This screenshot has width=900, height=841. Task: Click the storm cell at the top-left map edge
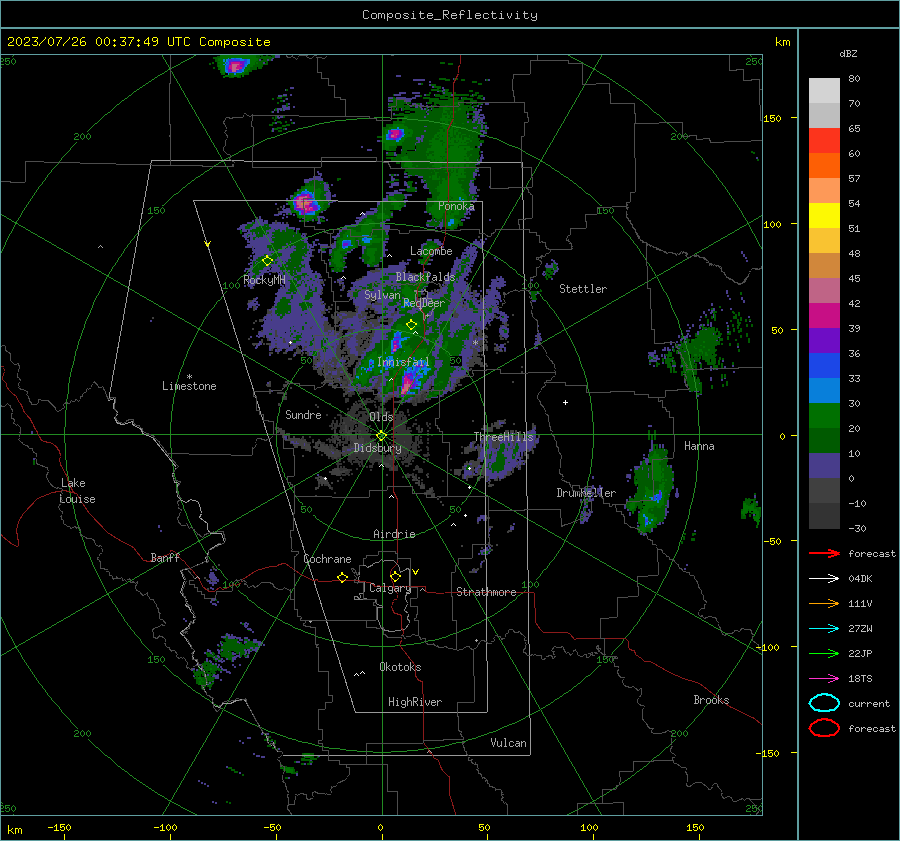[x=235, y=66]
